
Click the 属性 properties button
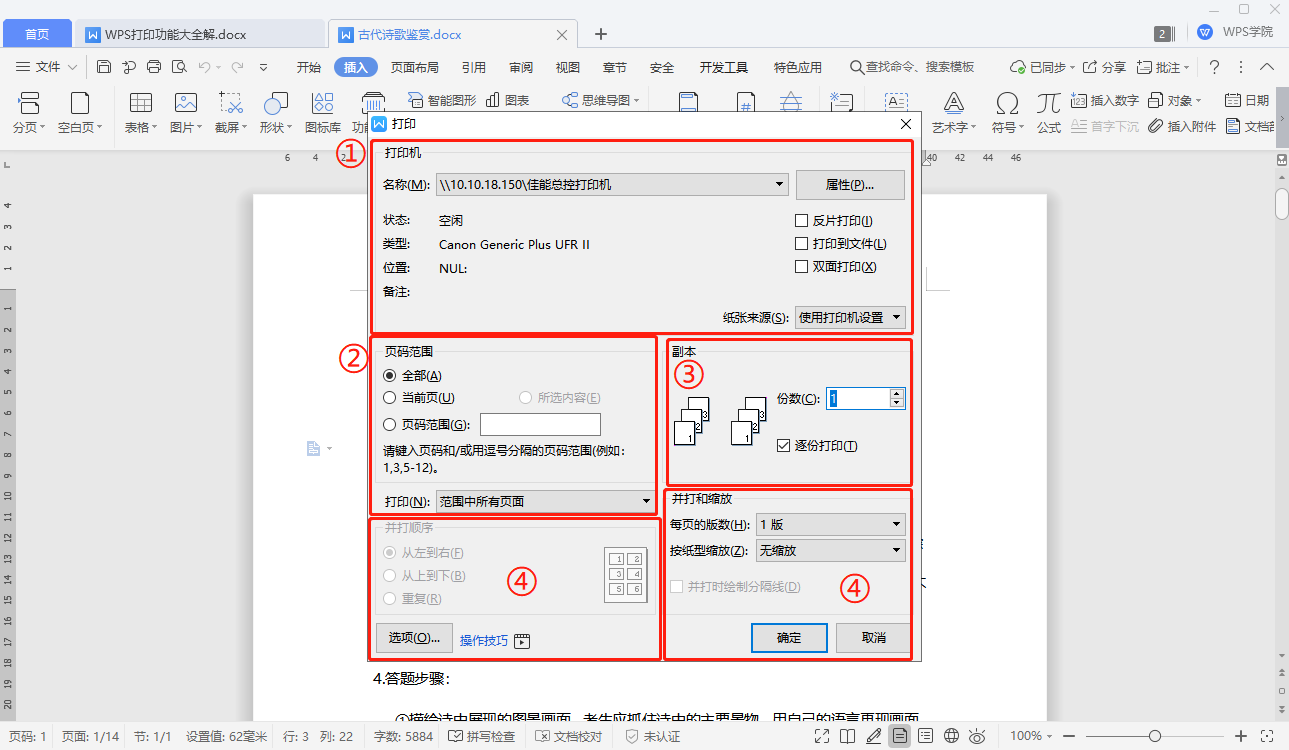[850, 185]
